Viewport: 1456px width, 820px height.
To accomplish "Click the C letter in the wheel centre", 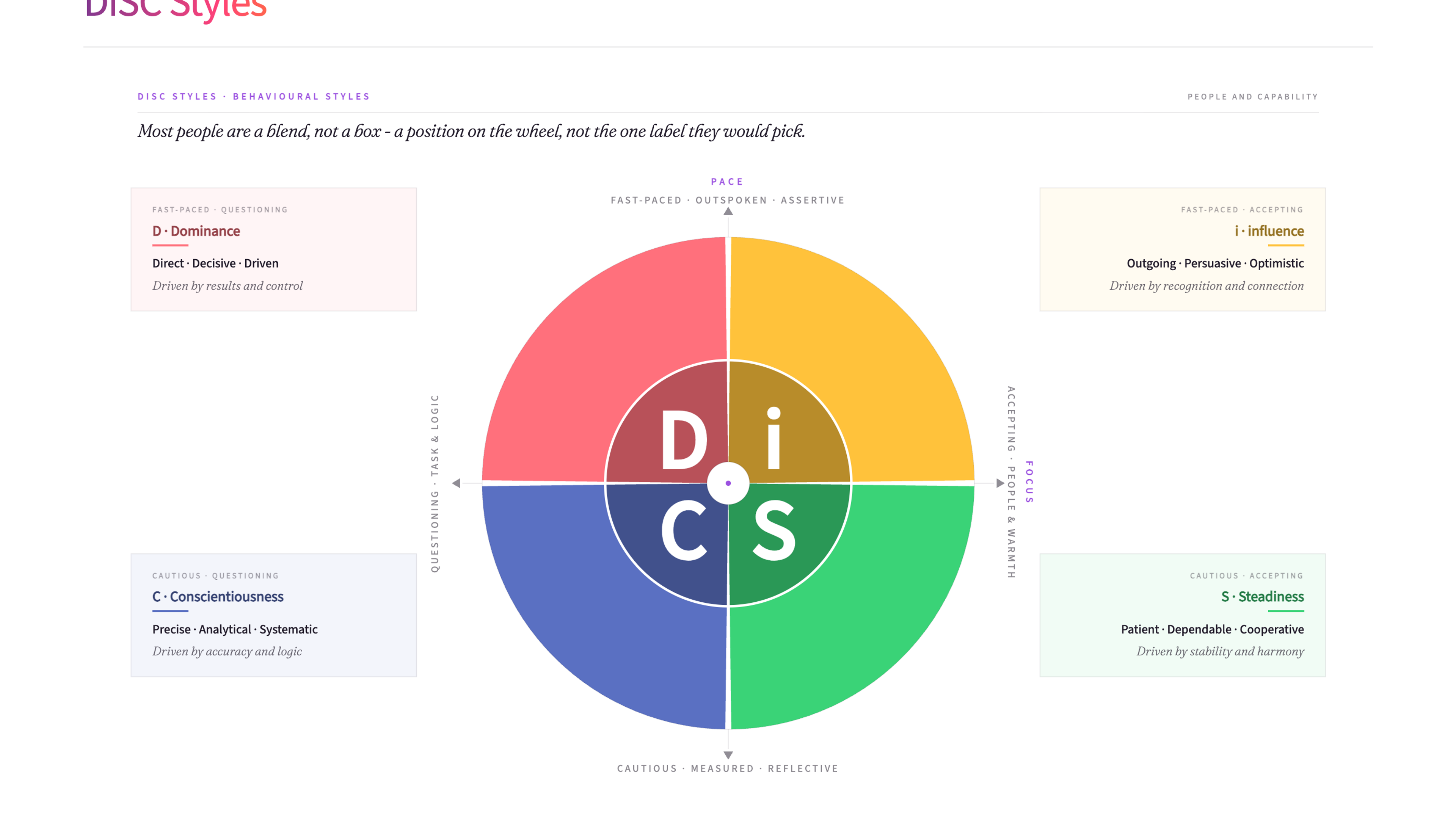I will click(684, 531).
